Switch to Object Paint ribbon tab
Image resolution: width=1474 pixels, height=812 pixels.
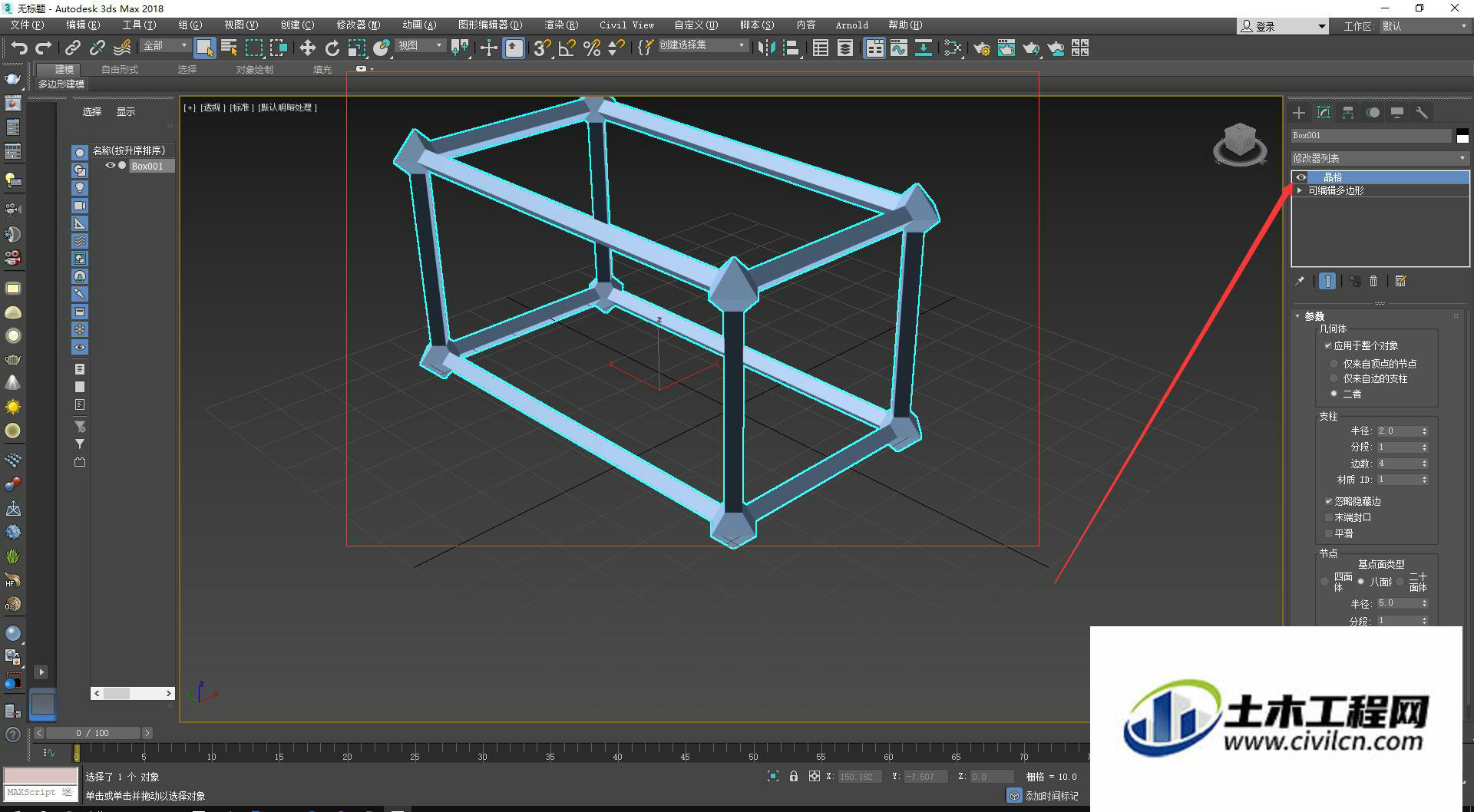pos(254,69)
